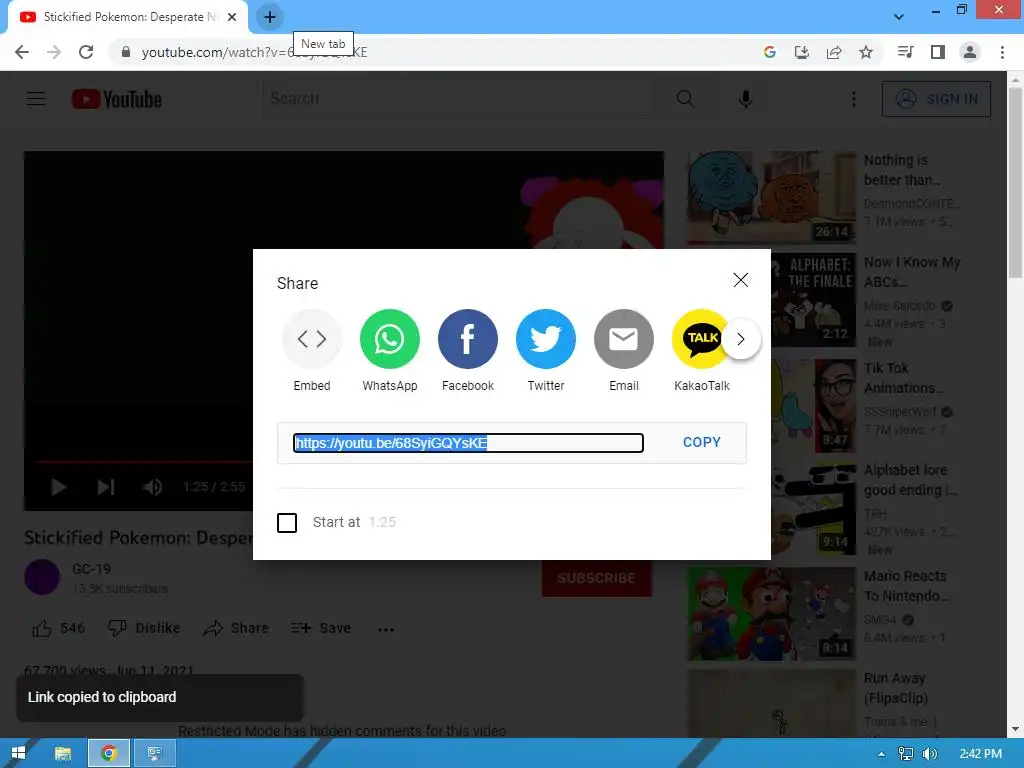The width and height of the screenshot is (1024, 768).
Task: Seek on the video progress bar
Action: pos(144,462)
